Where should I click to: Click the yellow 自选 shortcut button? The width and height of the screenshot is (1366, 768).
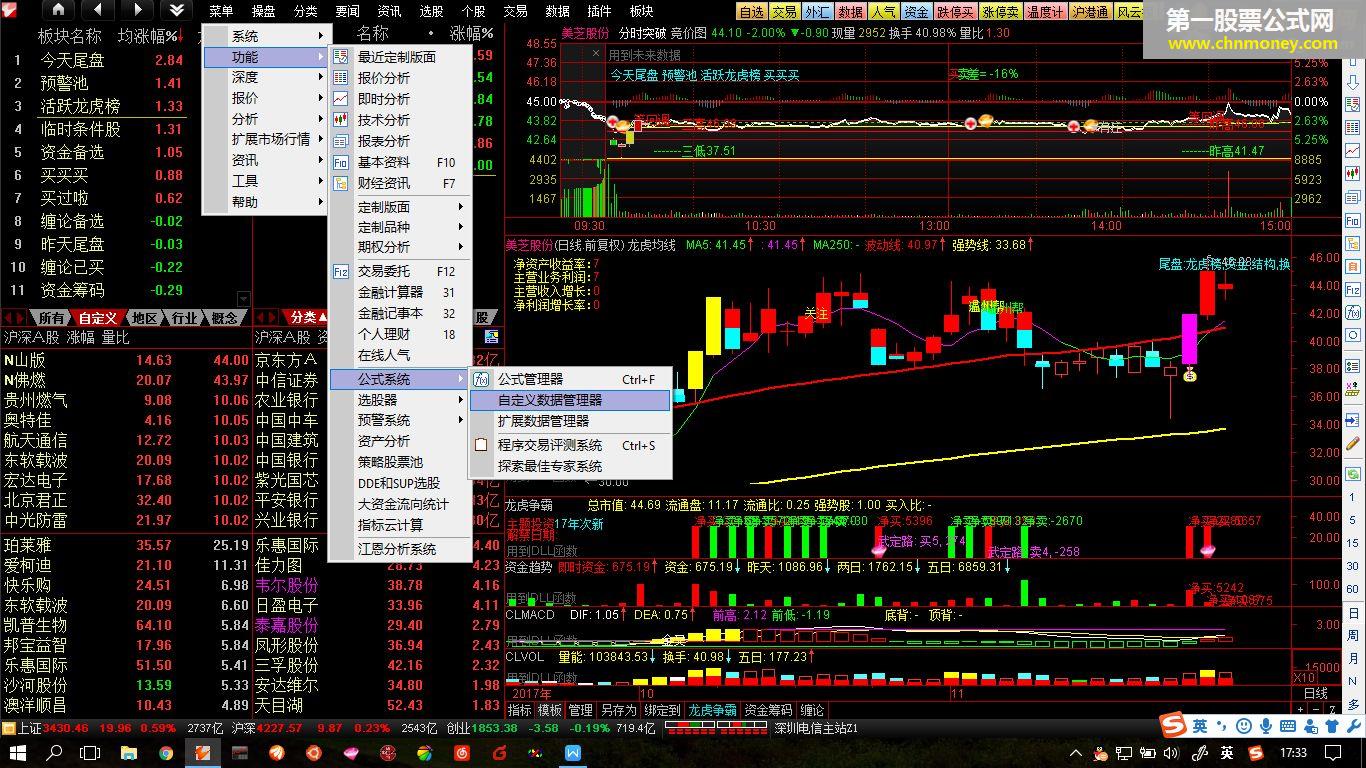click(x=751, y=12)
